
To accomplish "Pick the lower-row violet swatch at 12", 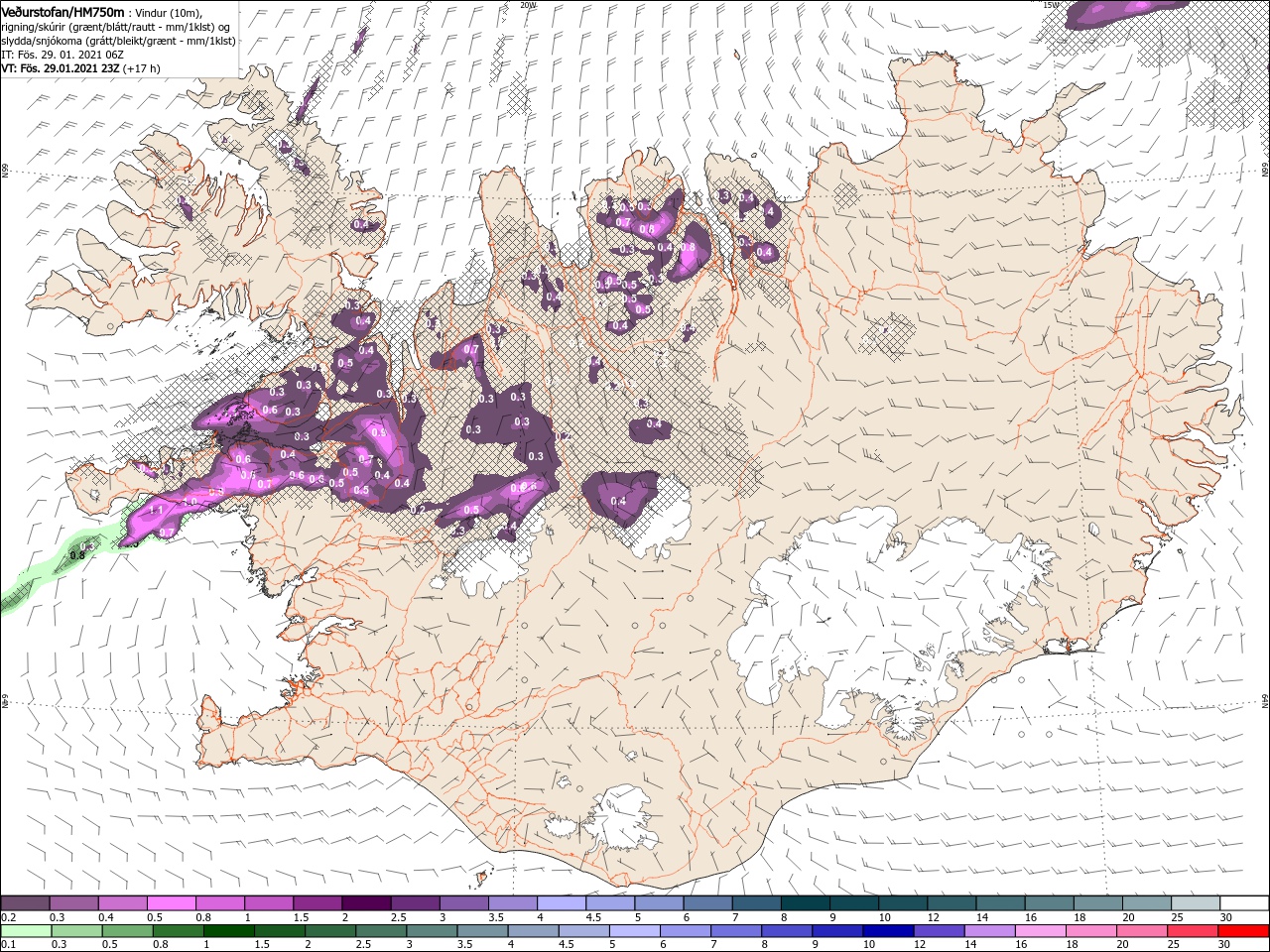I will 938,931.
